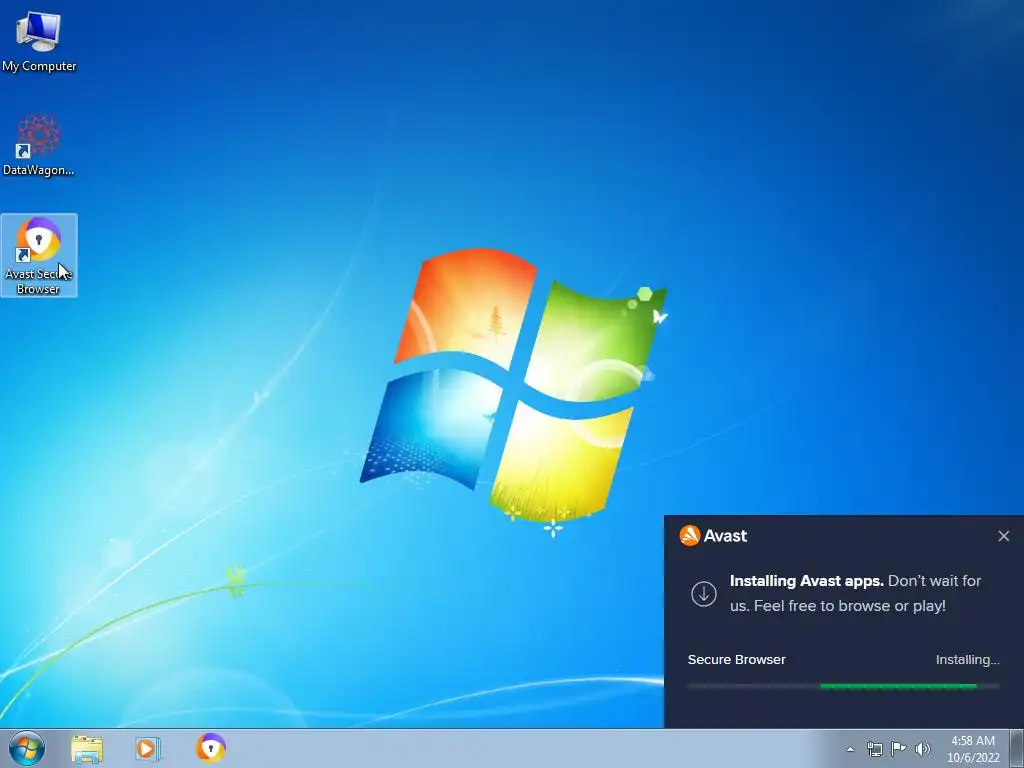
Task: Click the Avast logo in the notification
Action: tap(713, 536)
